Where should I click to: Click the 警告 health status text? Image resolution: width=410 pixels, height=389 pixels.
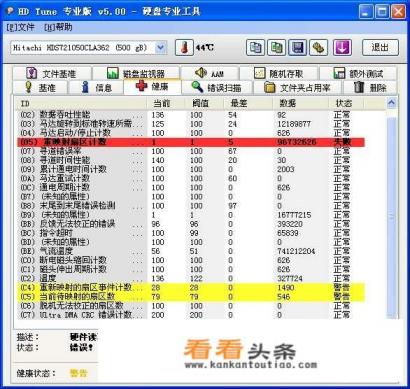coord(79,373)
